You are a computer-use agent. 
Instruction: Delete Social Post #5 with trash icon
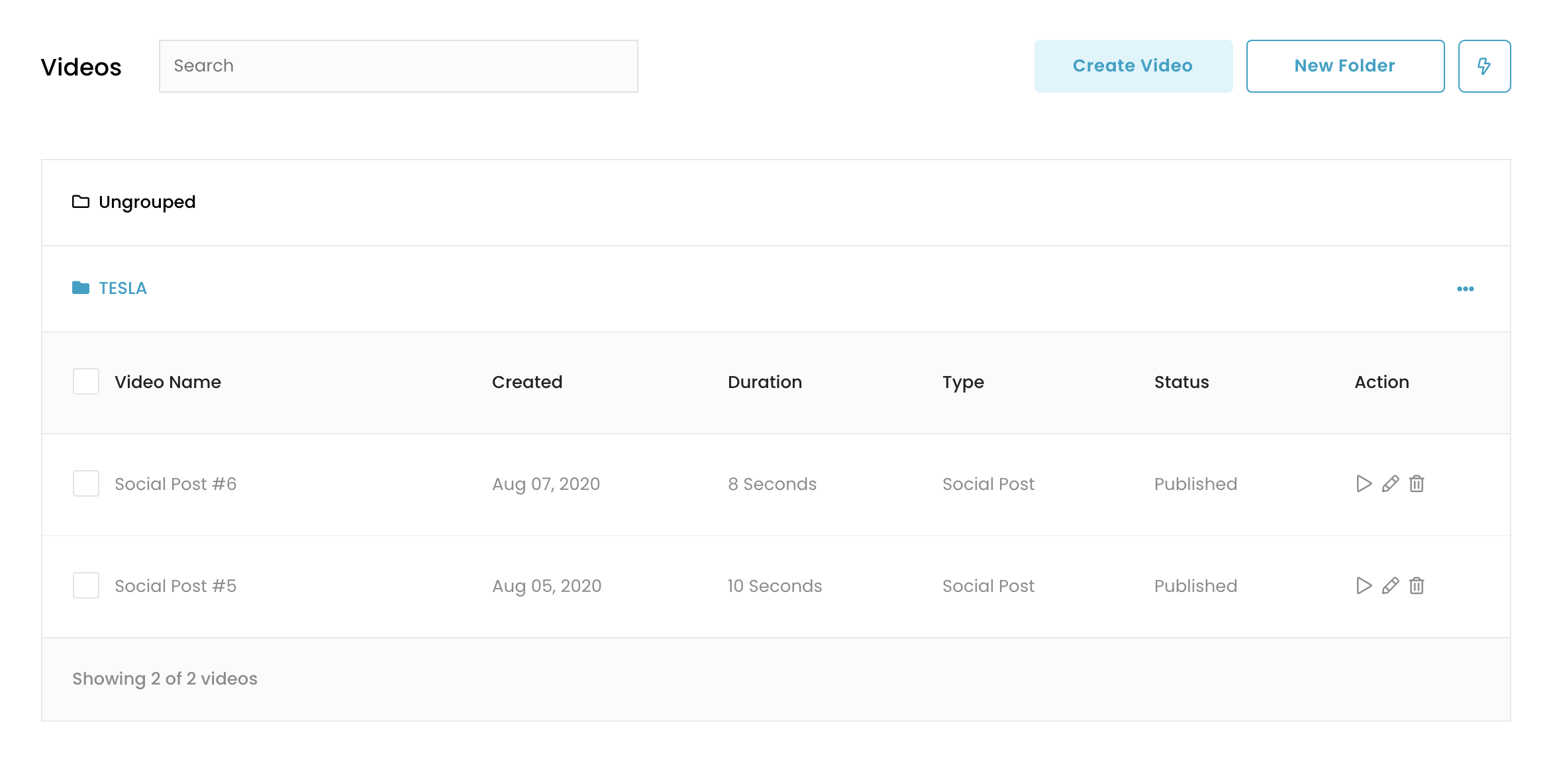click(x=1417, y=586)
